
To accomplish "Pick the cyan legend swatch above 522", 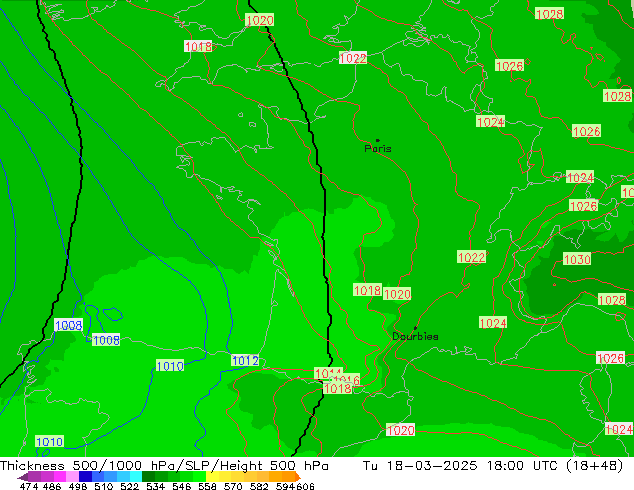I will point(136,476).
